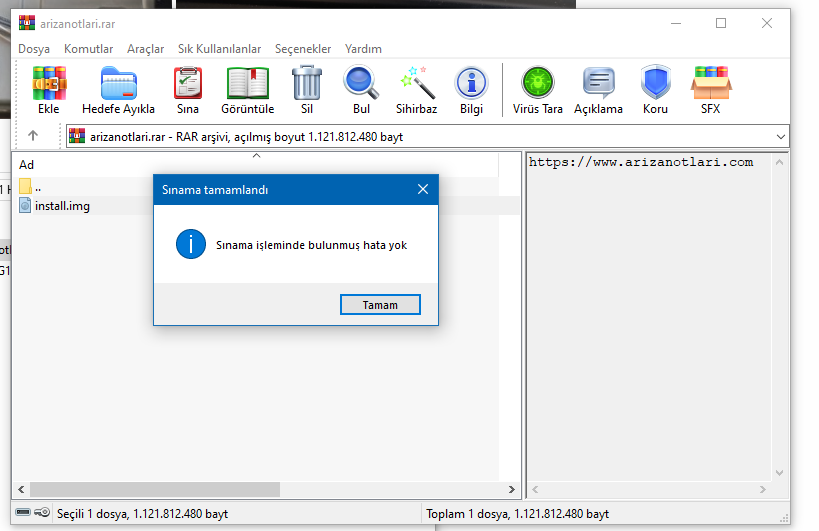Close the arizanotlari.rar WinRAR window
Viewport: 819px width, 531px height.
click(x=766, y=23)
